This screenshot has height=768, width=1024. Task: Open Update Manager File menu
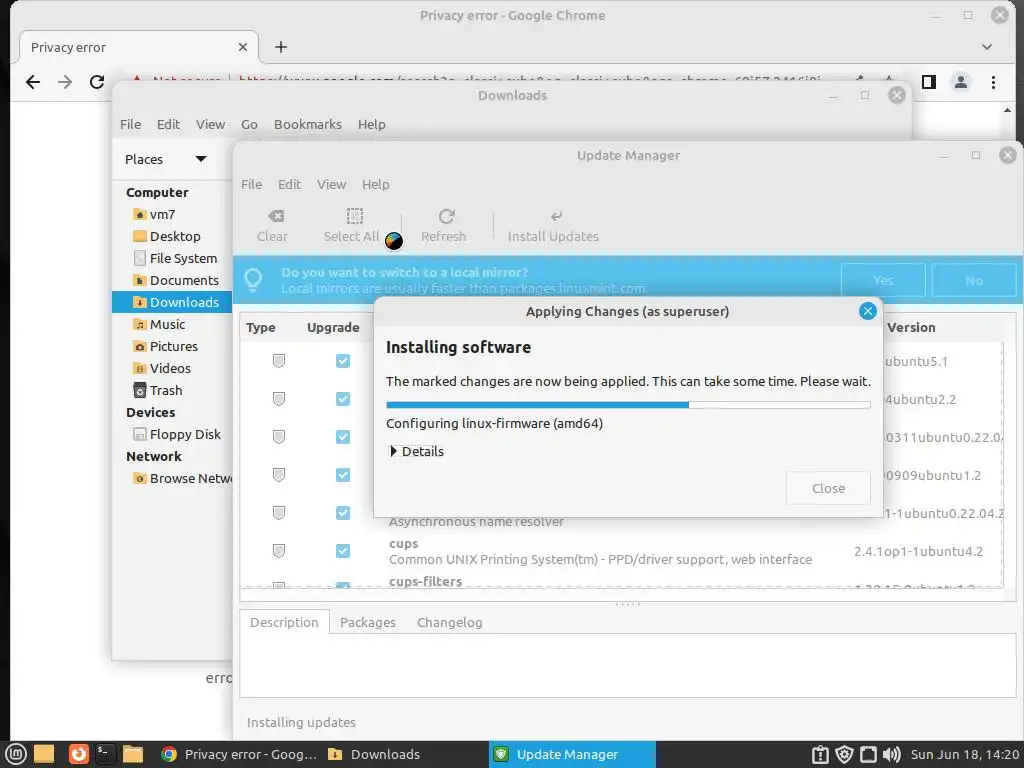coord(251,185)
